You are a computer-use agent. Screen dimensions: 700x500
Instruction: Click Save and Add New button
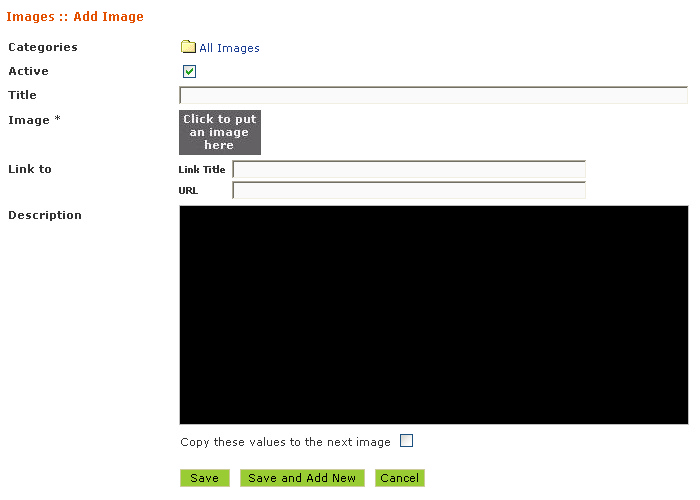tap(302, 478)
